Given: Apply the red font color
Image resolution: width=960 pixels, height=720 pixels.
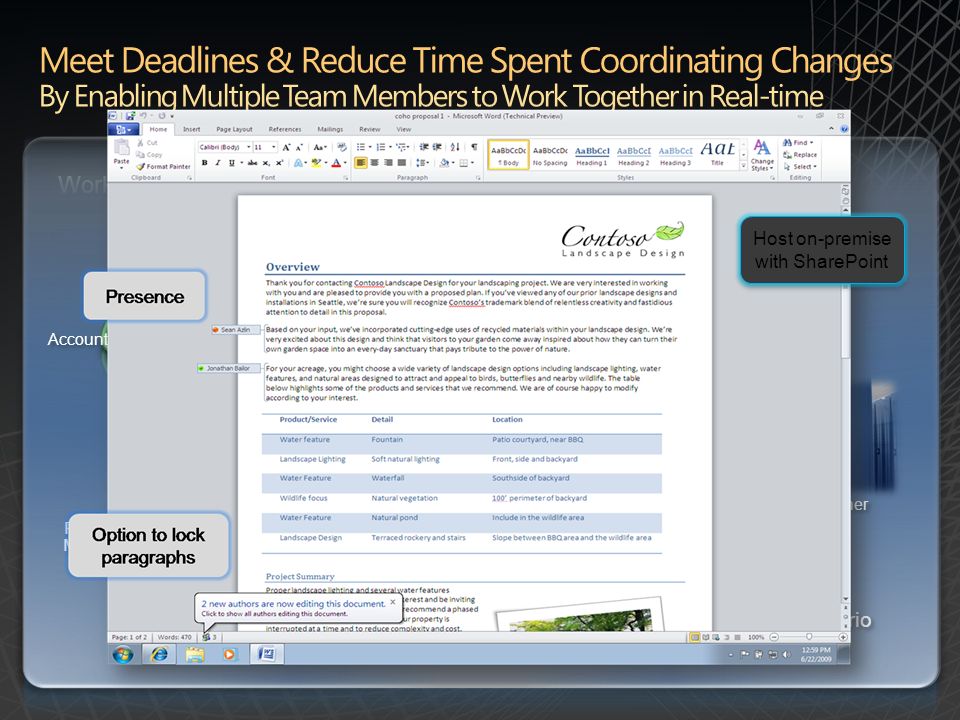Looking at the screenshot, I should click(x=336, y=163).
